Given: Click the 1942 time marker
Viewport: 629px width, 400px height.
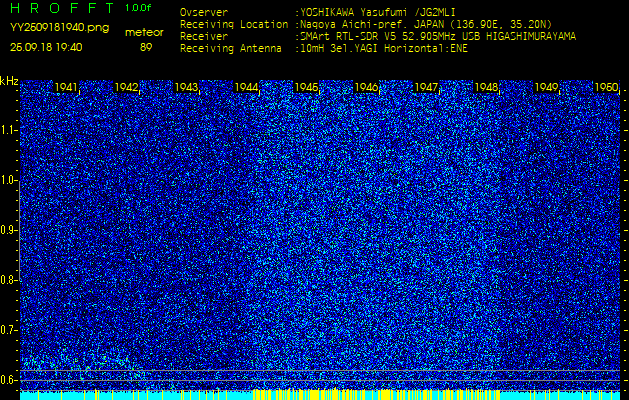Looking at the screenshot, I should click(126, 87).
